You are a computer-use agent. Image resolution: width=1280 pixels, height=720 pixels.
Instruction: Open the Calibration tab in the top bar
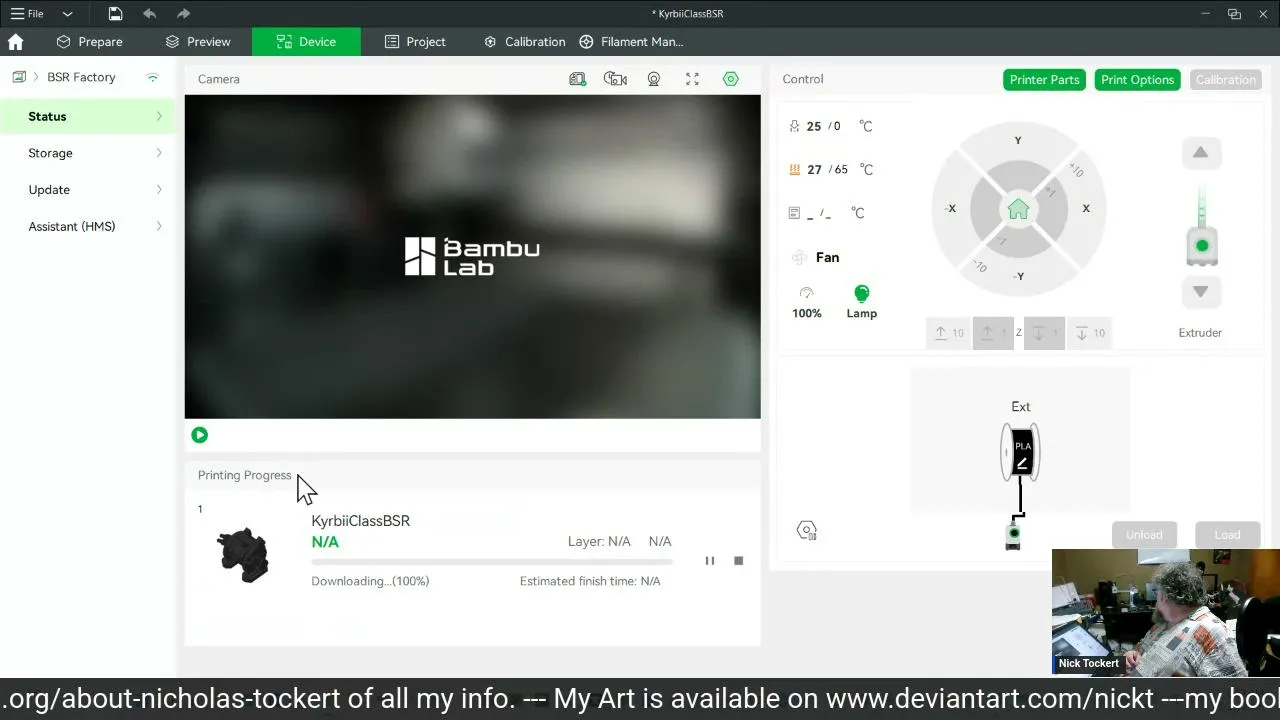(x=525, y=42)
